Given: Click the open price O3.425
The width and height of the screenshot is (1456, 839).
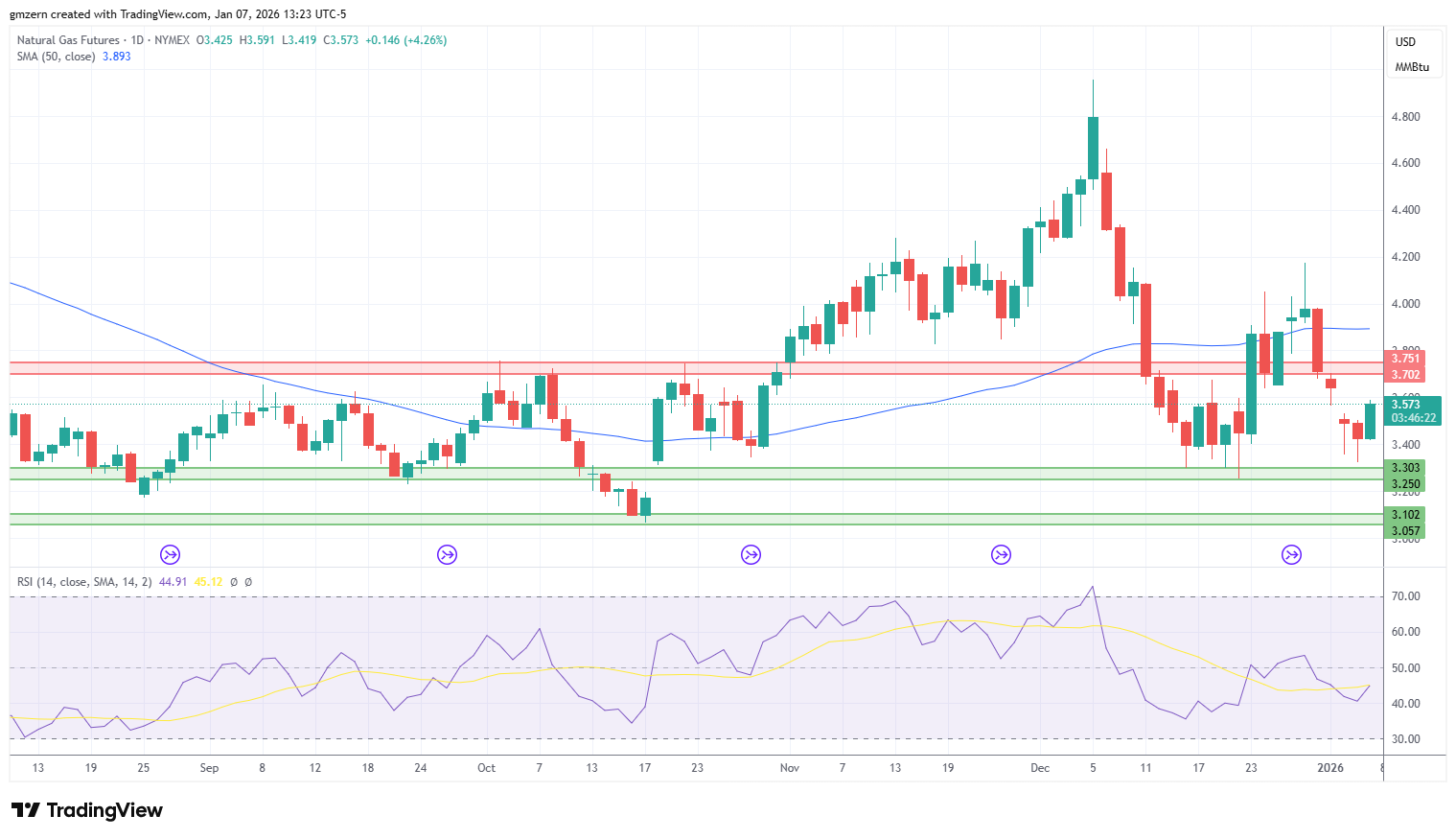Looking at the screenshot, I should click(215, 40).
